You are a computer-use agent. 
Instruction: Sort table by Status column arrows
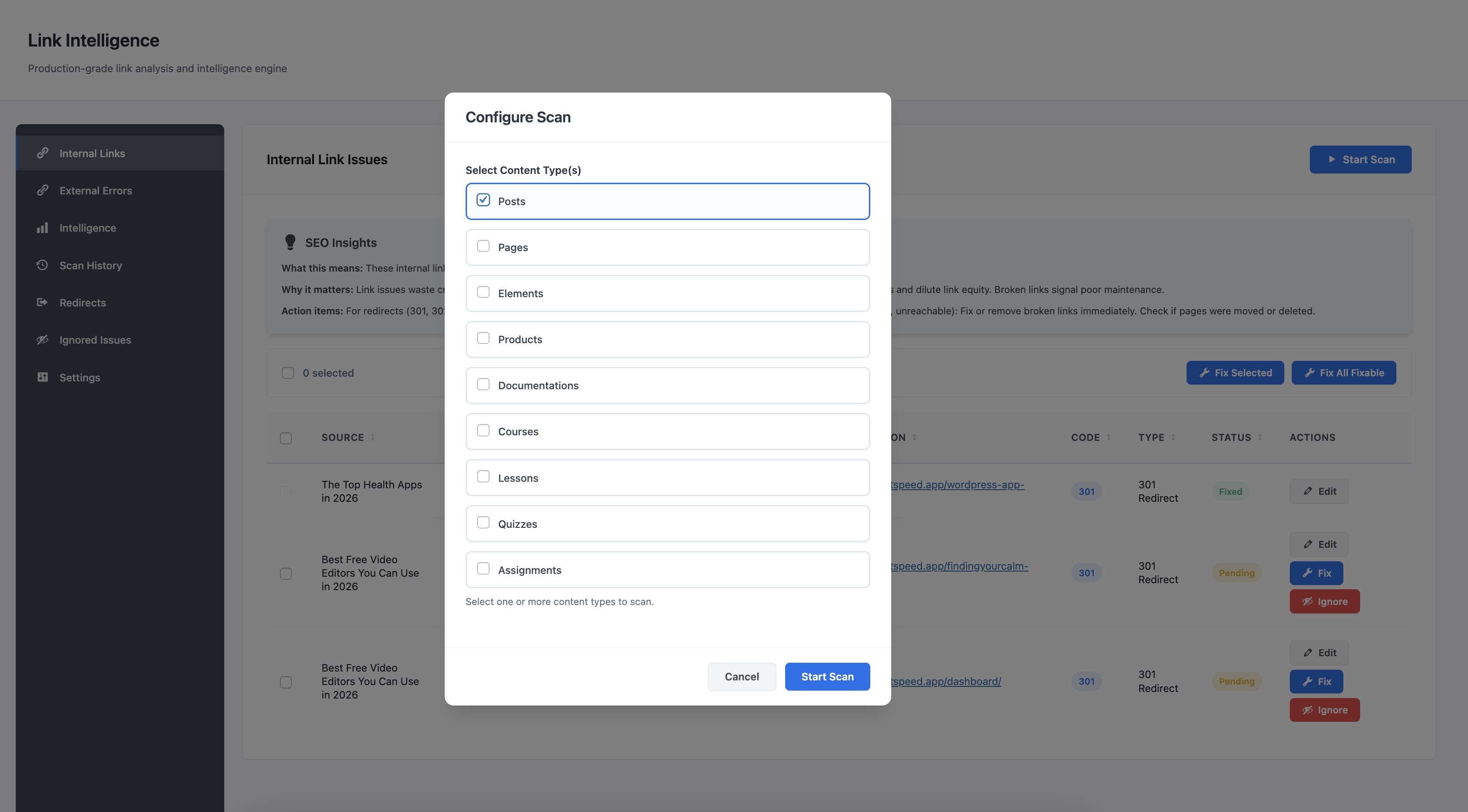[1260, 438]
